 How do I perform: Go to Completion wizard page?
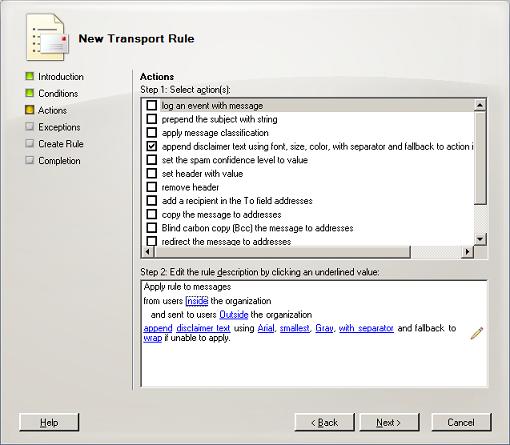(x=59, y=161)
